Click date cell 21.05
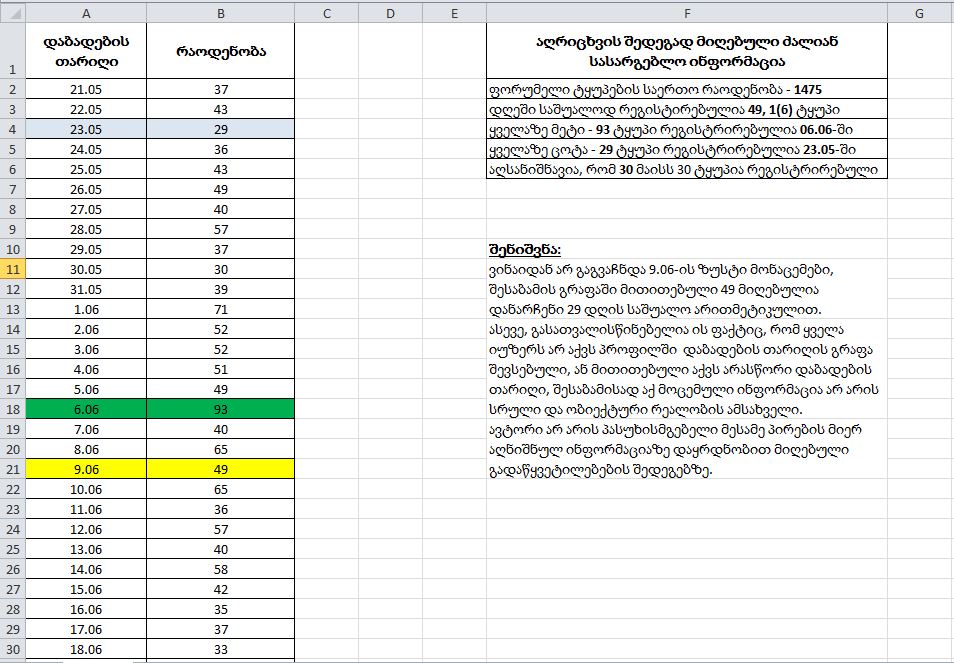The height and width of the screenshot is (663, 954). click(x=86, y=89)
